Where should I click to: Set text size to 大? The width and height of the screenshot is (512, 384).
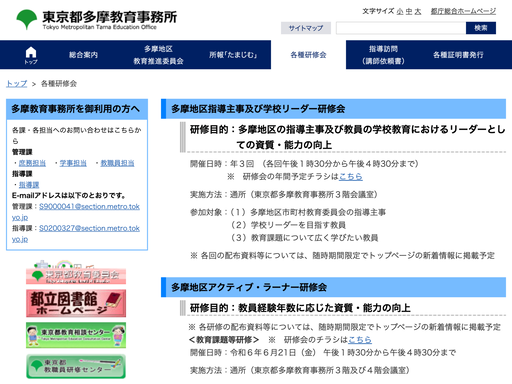pyautogui.click(x=418, y=11)
